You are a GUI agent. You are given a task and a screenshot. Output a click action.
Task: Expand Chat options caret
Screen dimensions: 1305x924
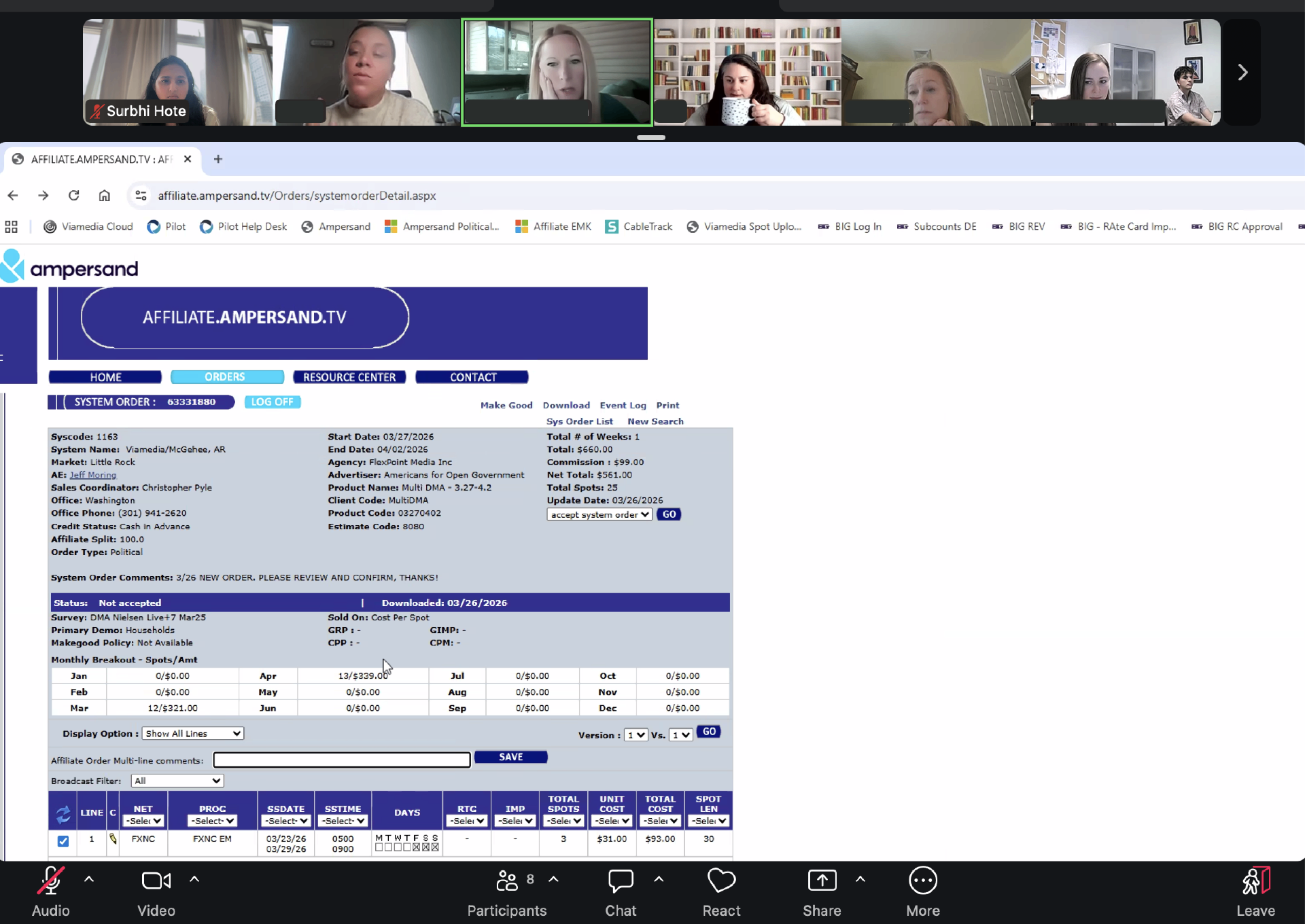[x=659, y=879]
